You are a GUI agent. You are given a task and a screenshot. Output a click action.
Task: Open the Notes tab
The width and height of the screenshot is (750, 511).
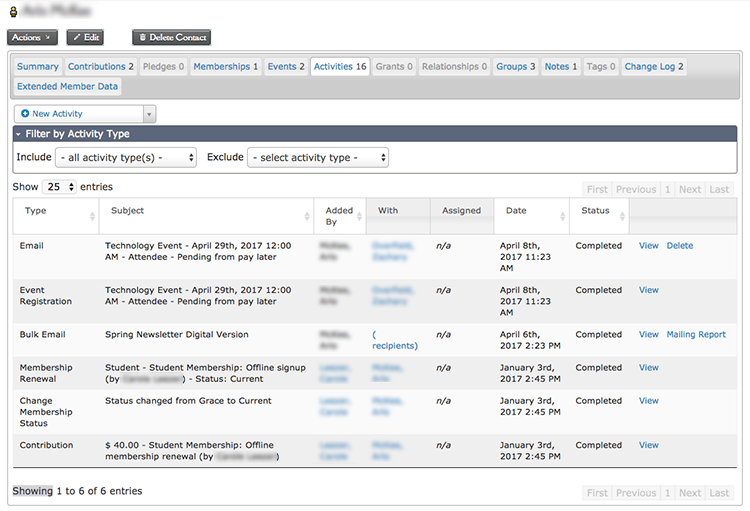point(561,67)
